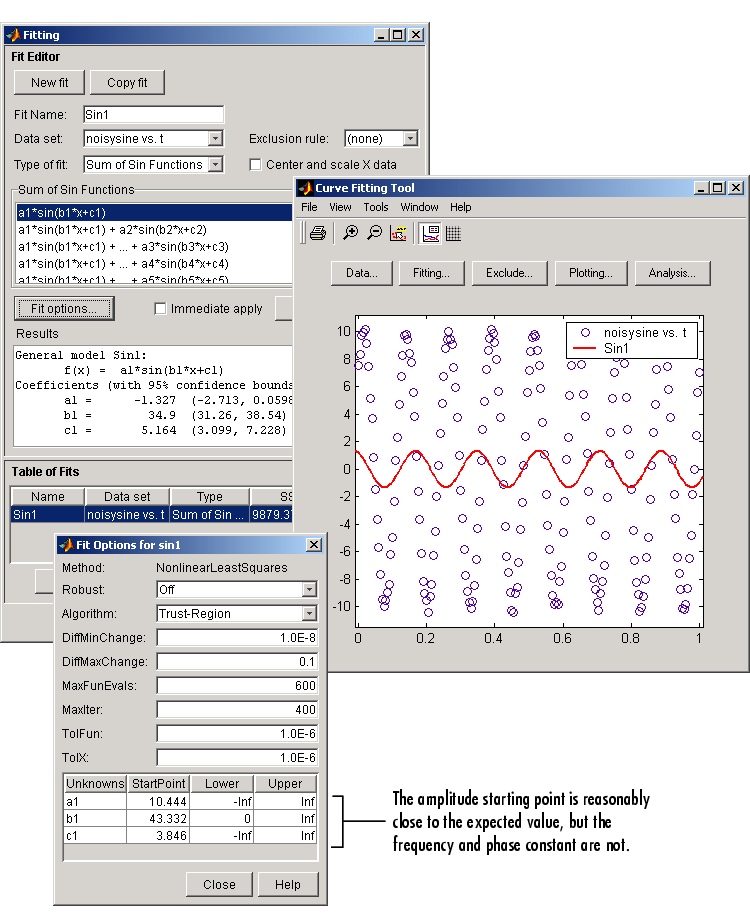The height and width of the screenshot is (919, 750).
Task: Maximize the Fitting window
Action: click(x=398, y=35)
